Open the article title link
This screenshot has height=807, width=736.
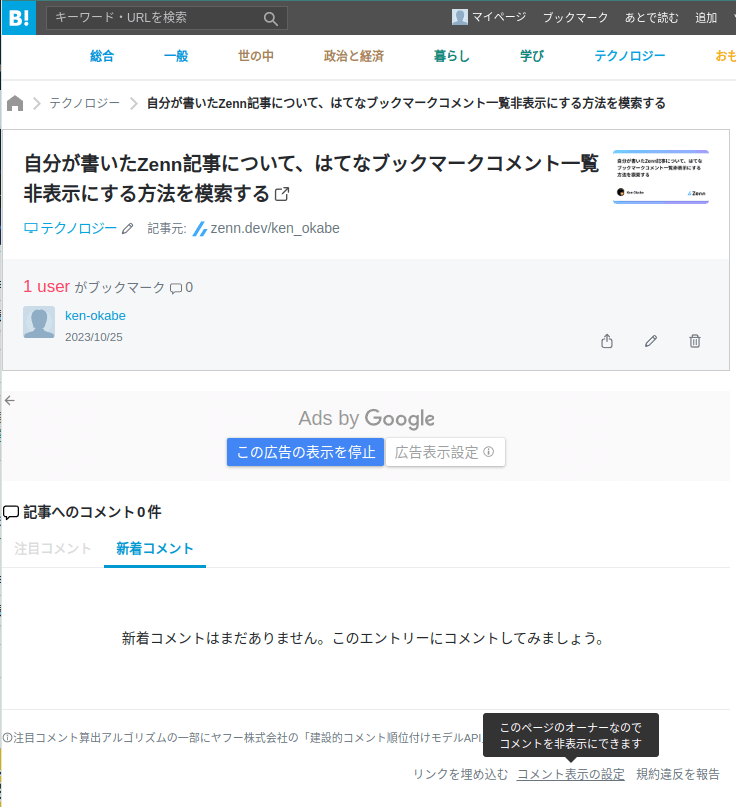tap(311, 178)
